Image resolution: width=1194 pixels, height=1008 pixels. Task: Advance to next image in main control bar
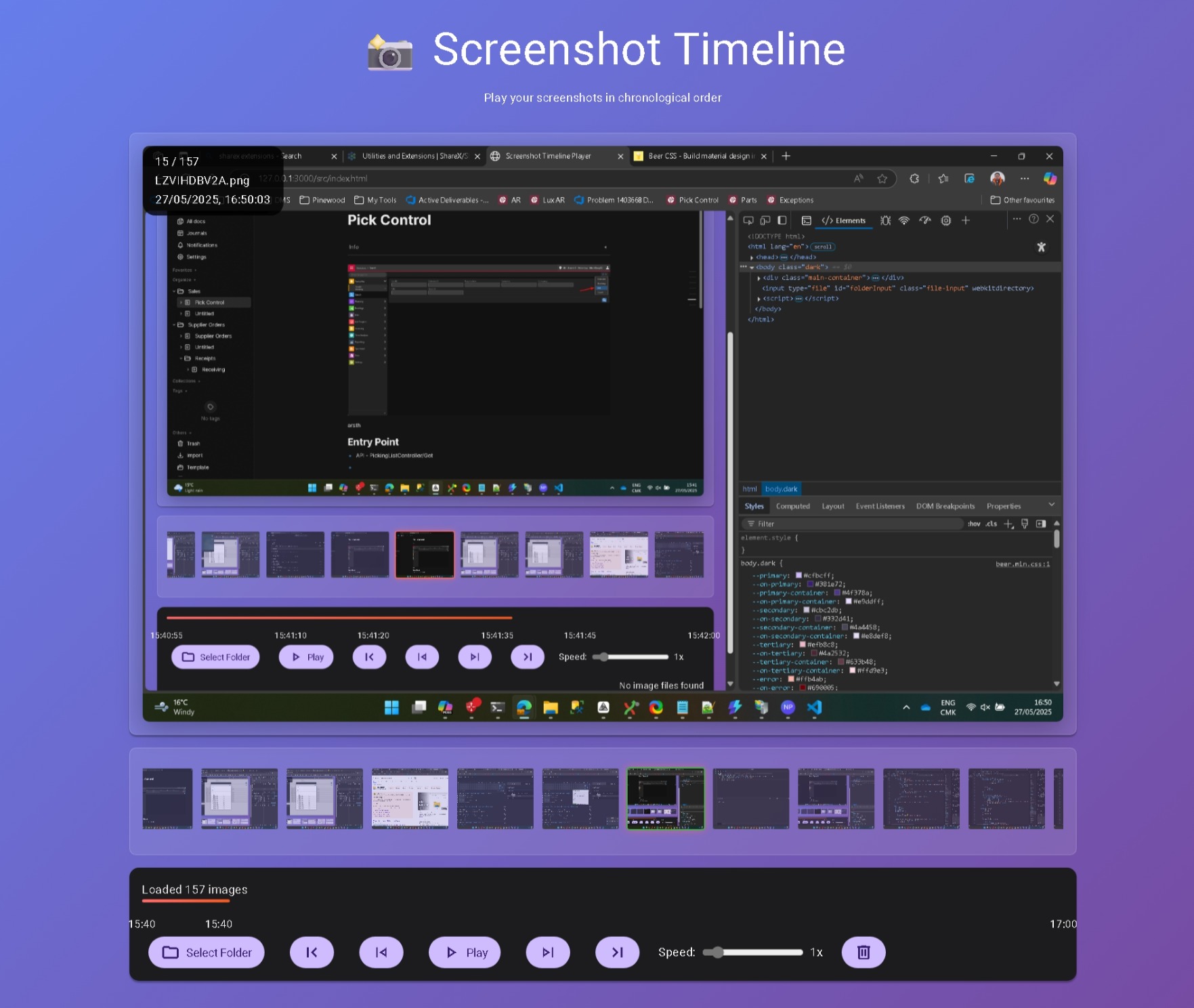[548, 952]
